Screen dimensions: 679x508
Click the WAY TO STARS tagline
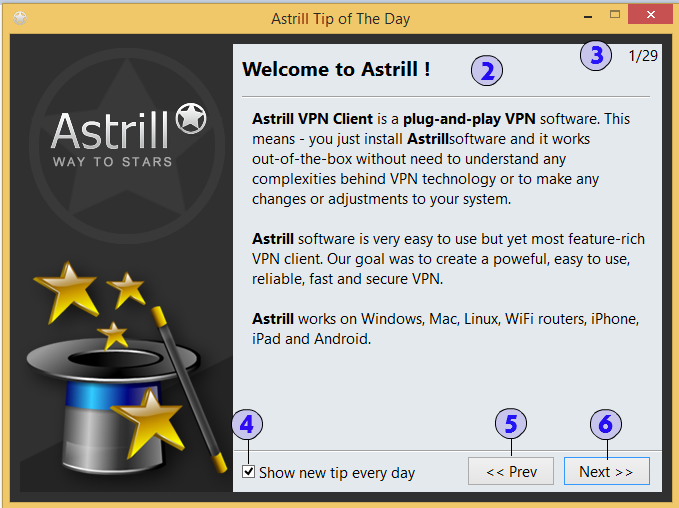[x=113, y=162]
